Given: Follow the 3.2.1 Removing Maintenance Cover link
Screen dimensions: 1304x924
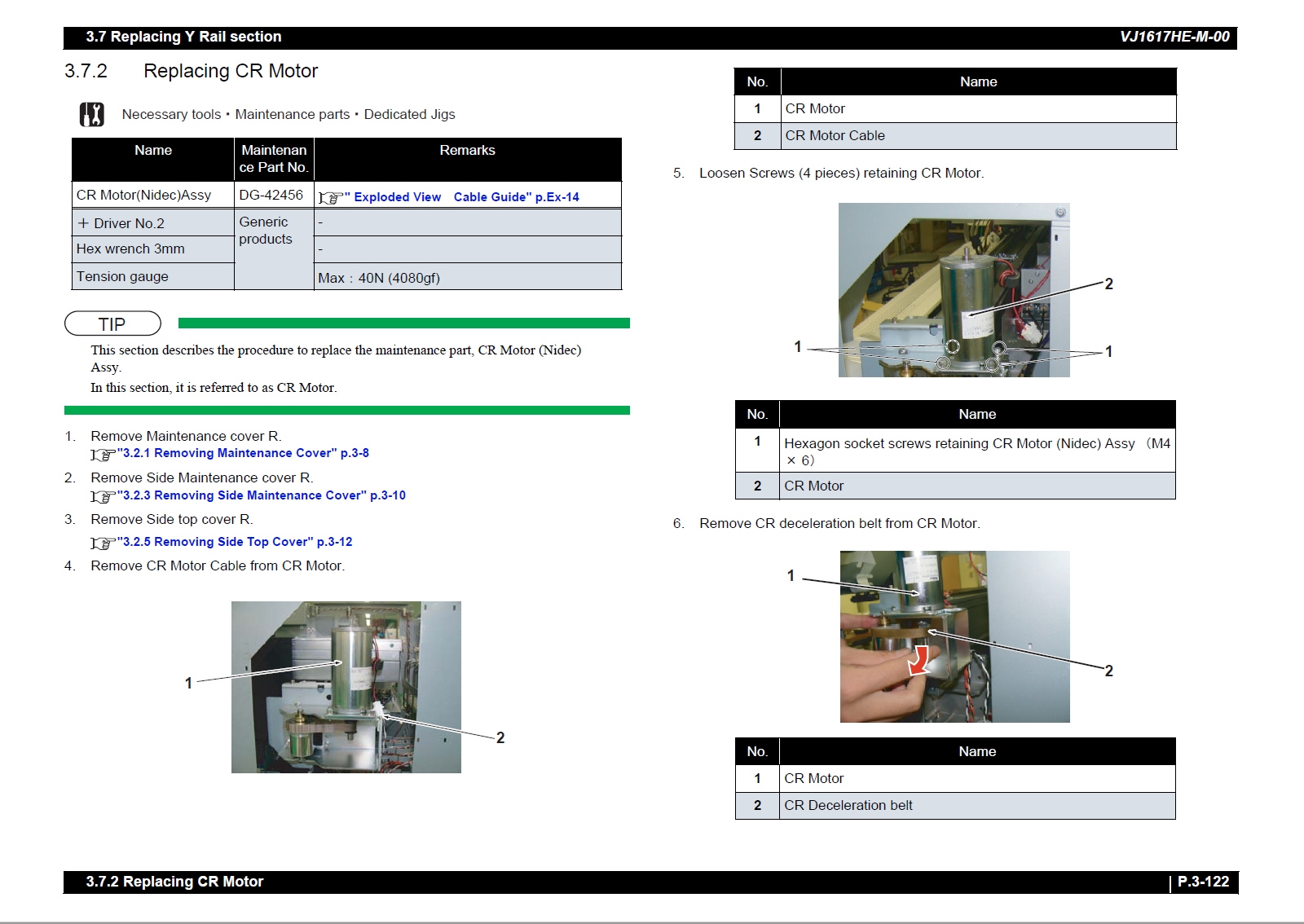Looking at the screenshot, I should point(245,453).
